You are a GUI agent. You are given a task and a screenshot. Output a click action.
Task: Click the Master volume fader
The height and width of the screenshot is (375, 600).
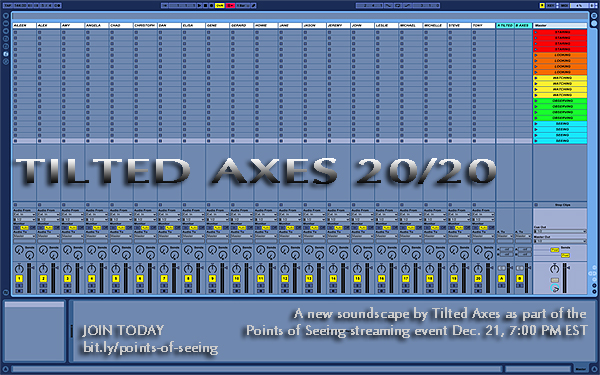[x=565, y=278]
